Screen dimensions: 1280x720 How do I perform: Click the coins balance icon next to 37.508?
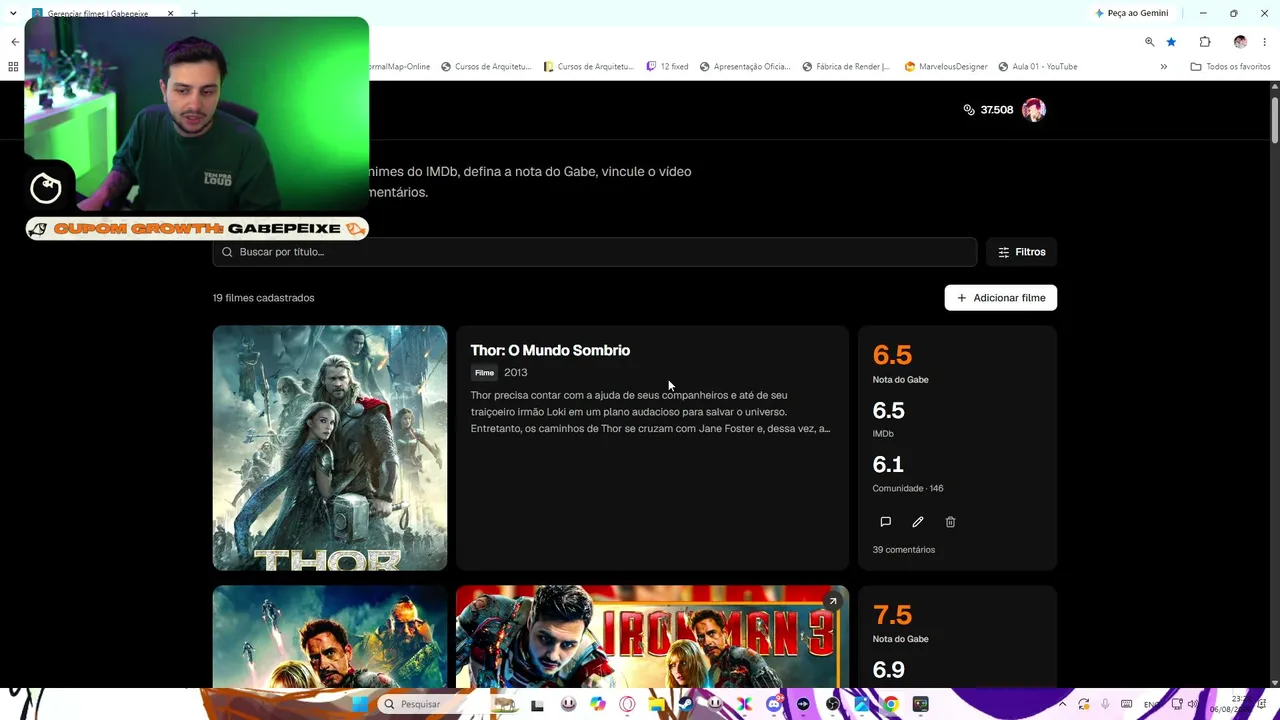[969, 110]
